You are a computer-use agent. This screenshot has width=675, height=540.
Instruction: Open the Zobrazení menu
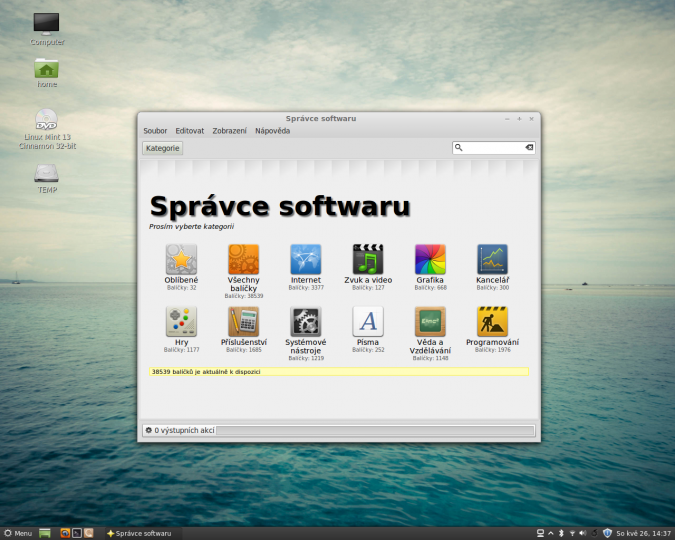(x=229, y=131)
